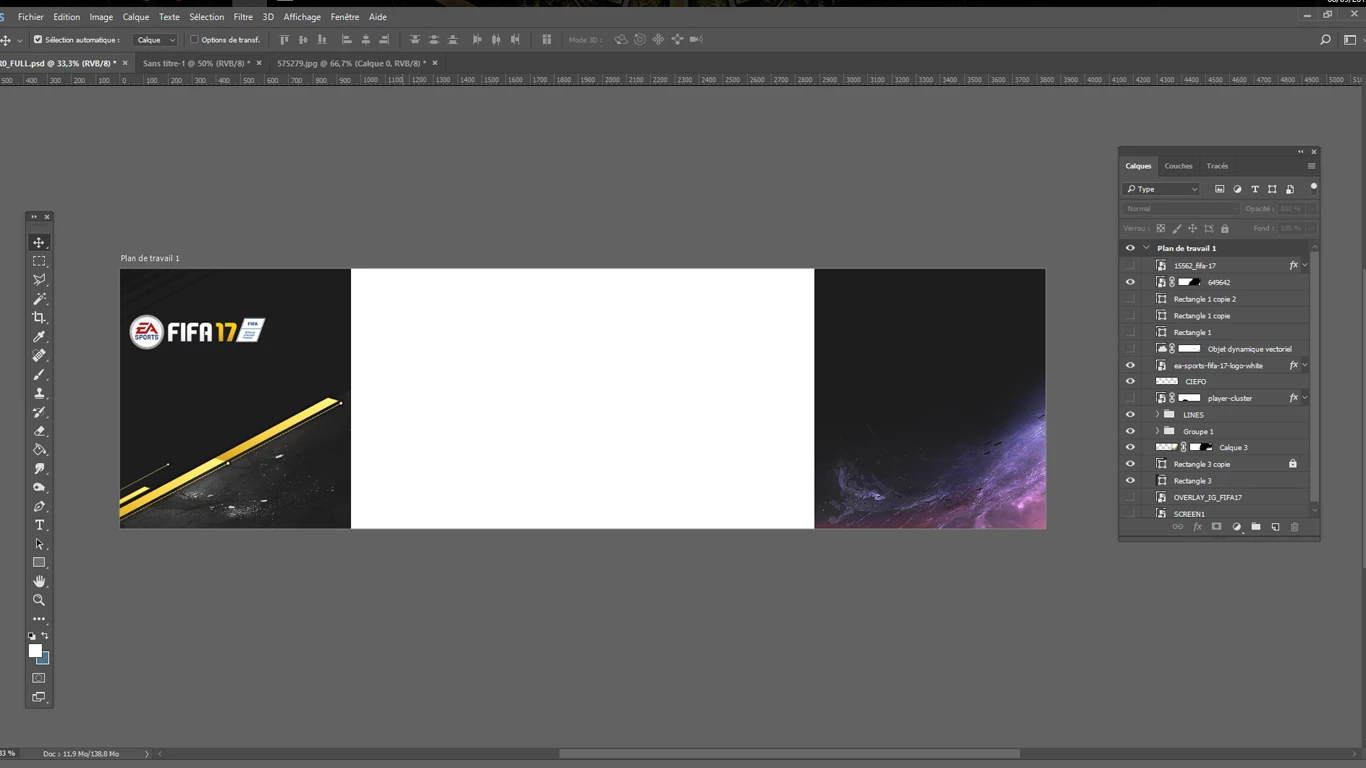This screenshot has height=768, width=1366.
Task: Select the Brush tool
Action: 39,375
